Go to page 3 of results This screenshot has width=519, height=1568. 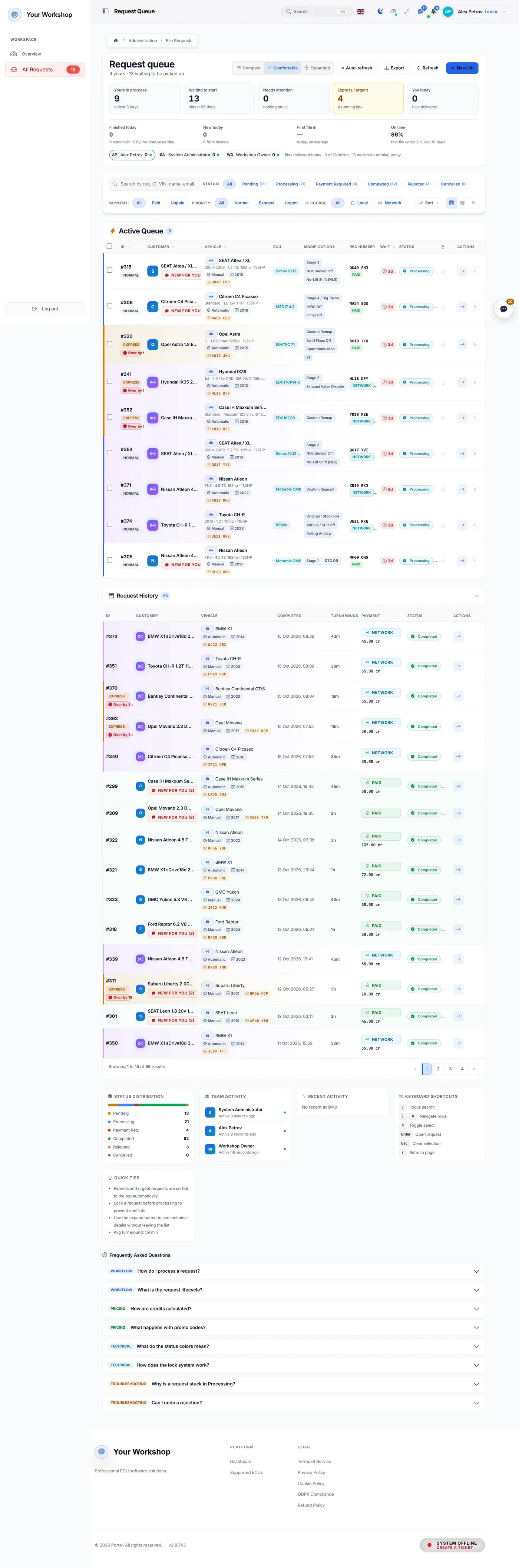coord(450,1069)
